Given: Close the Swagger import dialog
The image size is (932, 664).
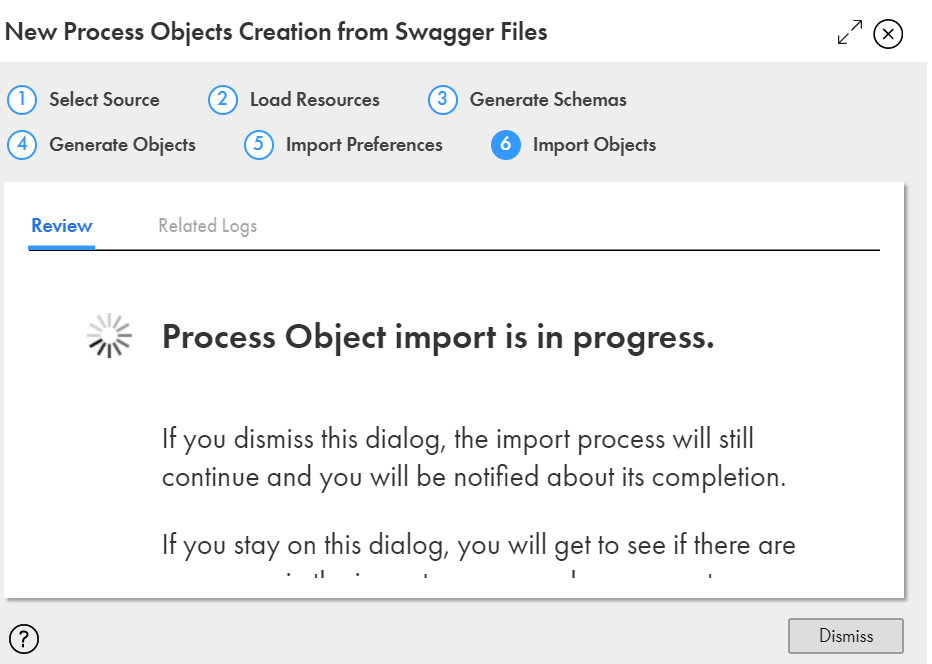Looking at the screenshot, I should [888, 34].
